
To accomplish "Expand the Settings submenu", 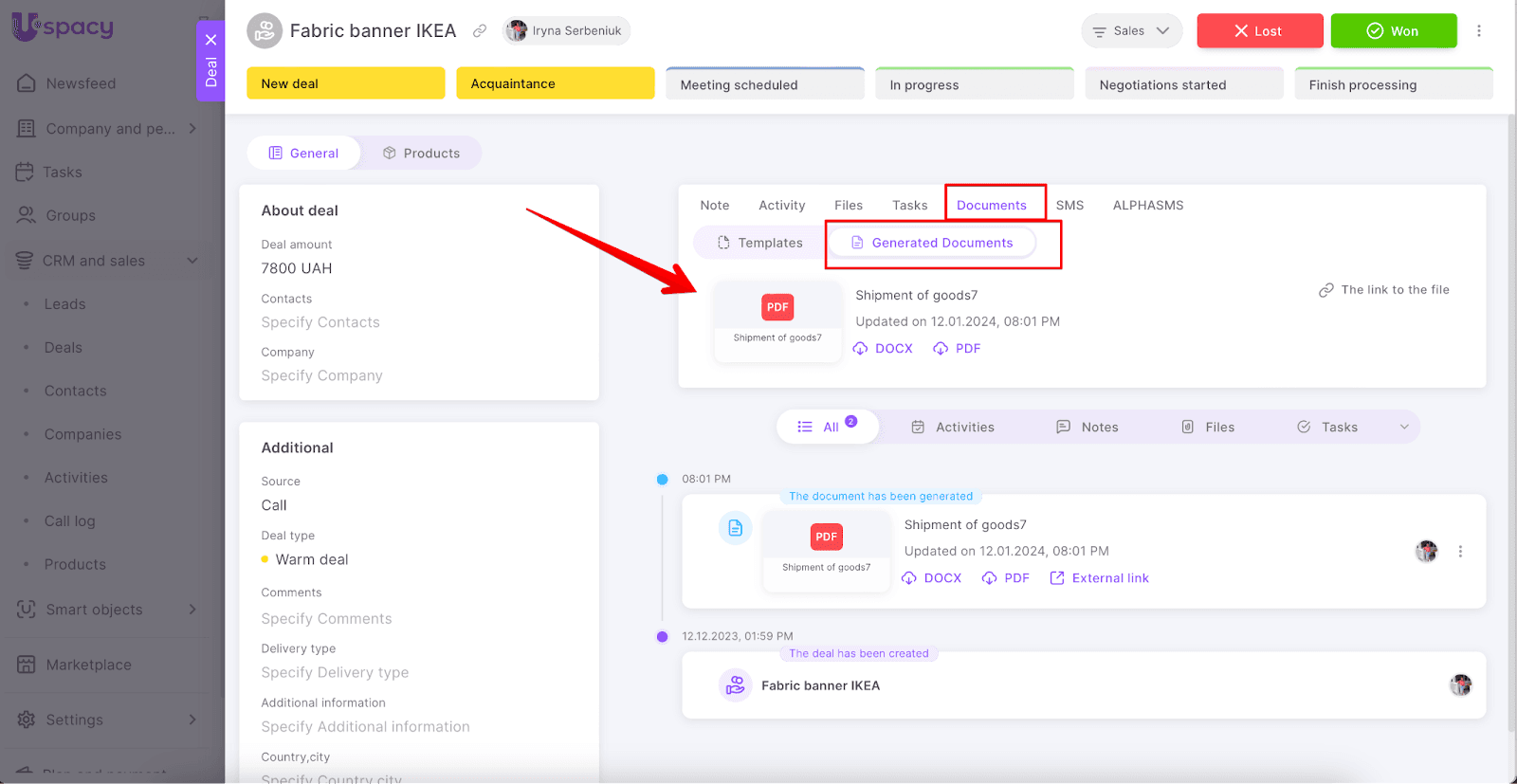I will point(192,720).
